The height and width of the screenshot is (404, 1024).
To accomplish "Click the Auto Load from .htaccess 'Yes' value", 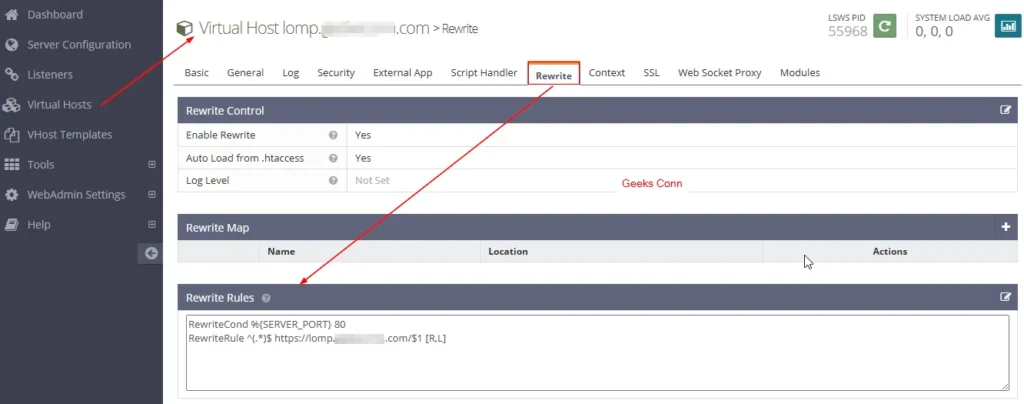I will [x=363, y=158].
